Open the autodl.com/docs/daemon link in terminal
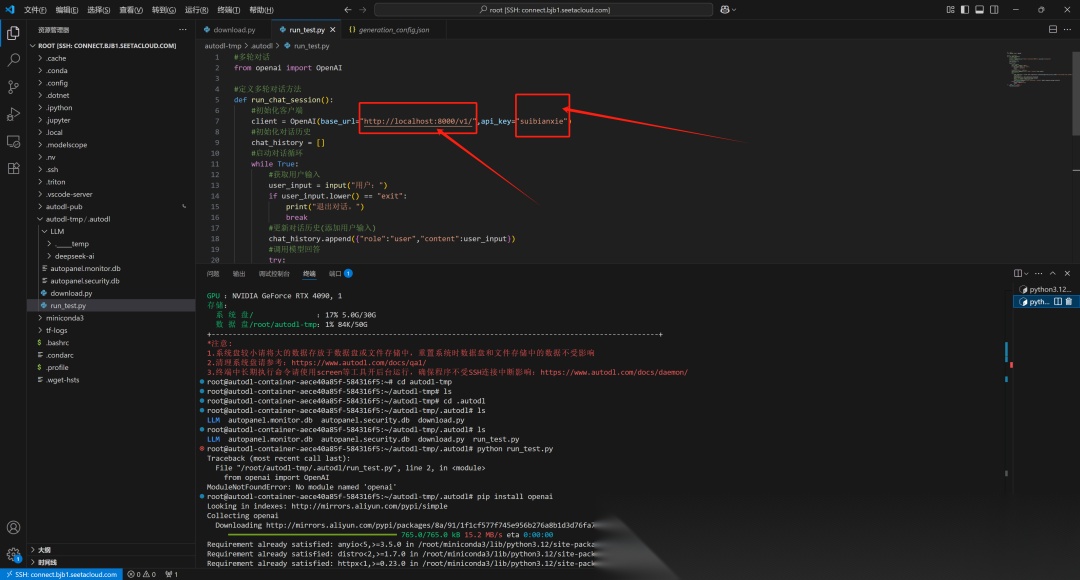 point(614,372)
